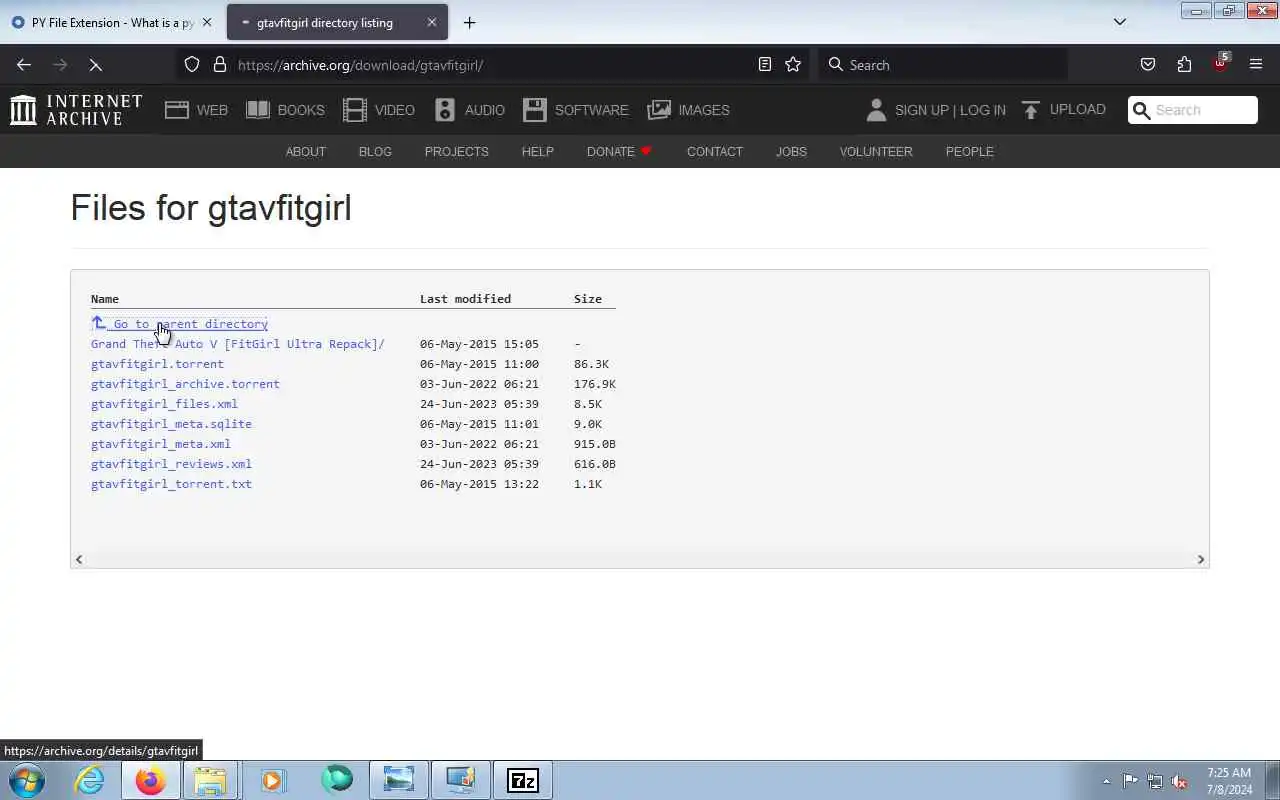The width and height of the screenshot is (1280, 800).
Task: Open gtavfitgirl_files.xml
Action: tap(164, 404)
